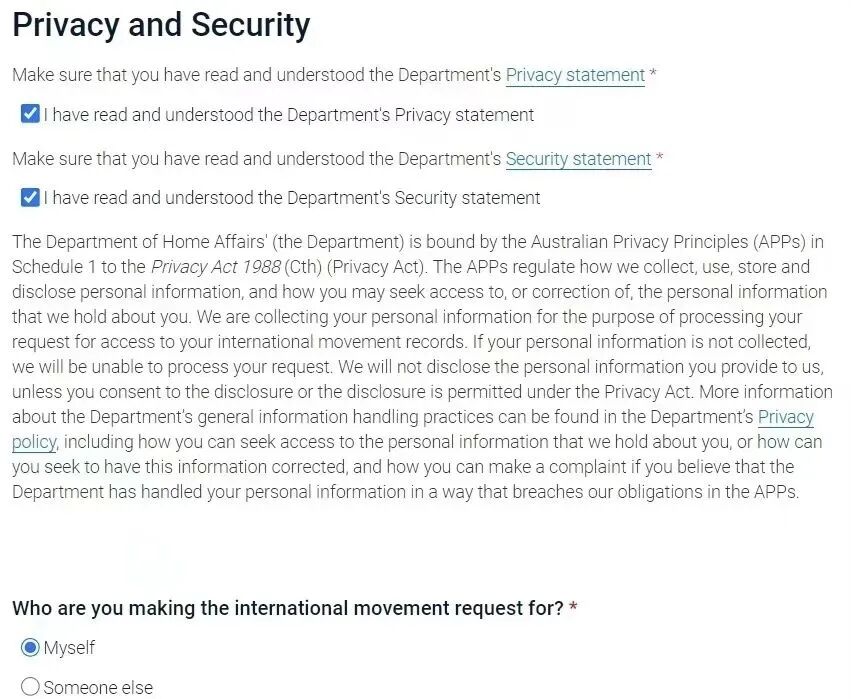Click 'Make sure that you have read' Privacy instruction line
851x699 pixels.
(x=256, y=75)
